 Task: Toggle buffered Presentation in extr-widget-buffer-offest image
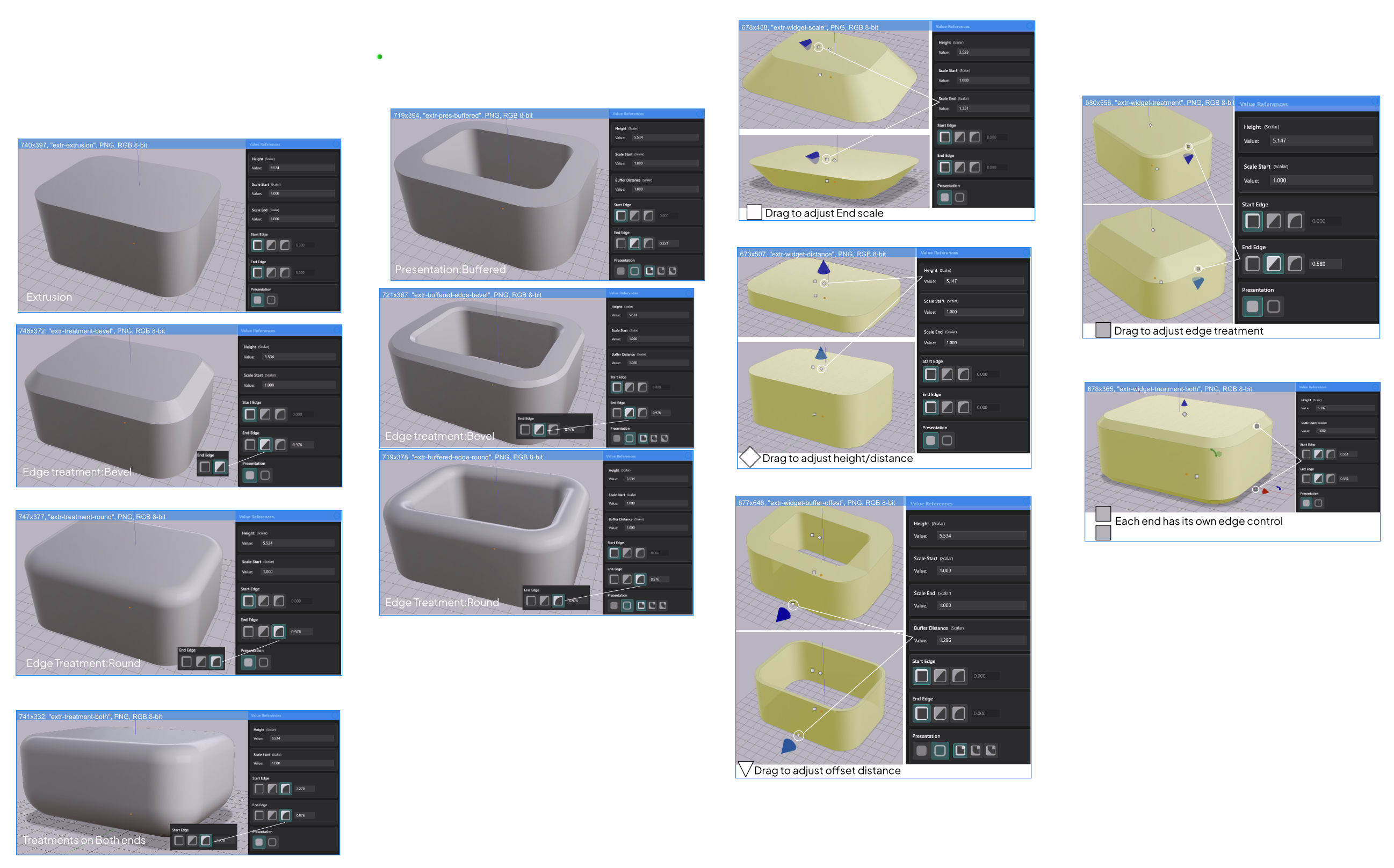point(940,750)
